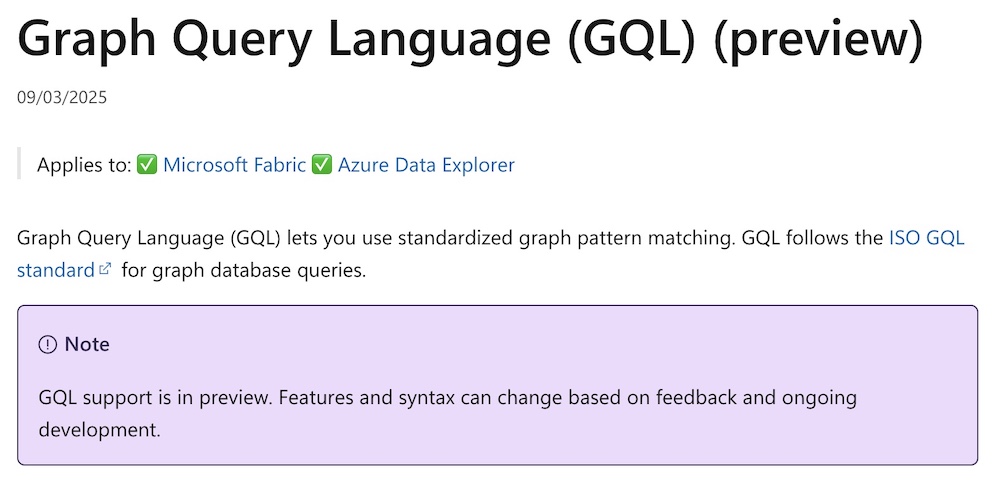
Task: Click the info icon beside Note
Action: [x=48, y=345]
